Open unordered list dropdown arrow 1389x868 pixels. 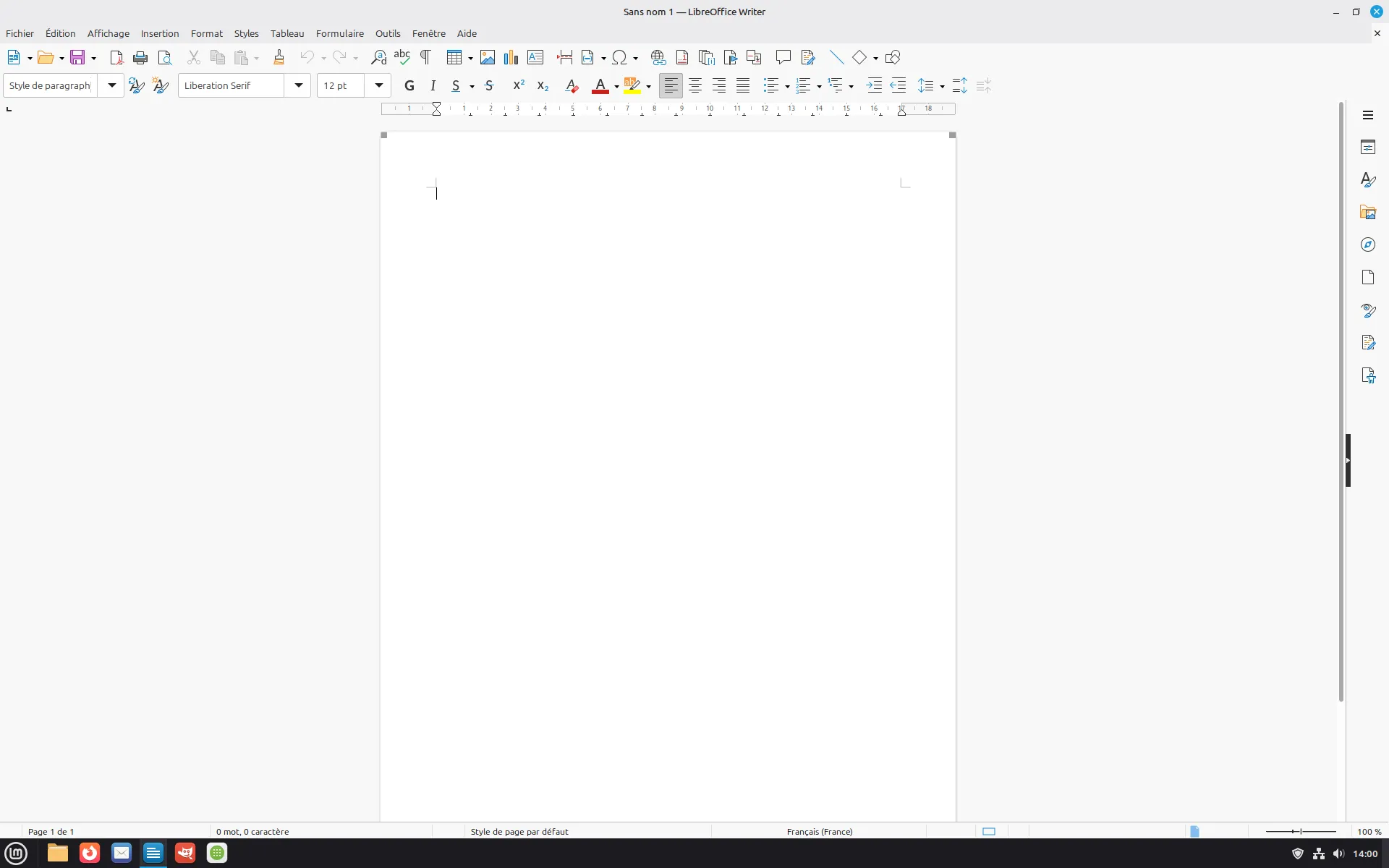click(x=787, y=86)
